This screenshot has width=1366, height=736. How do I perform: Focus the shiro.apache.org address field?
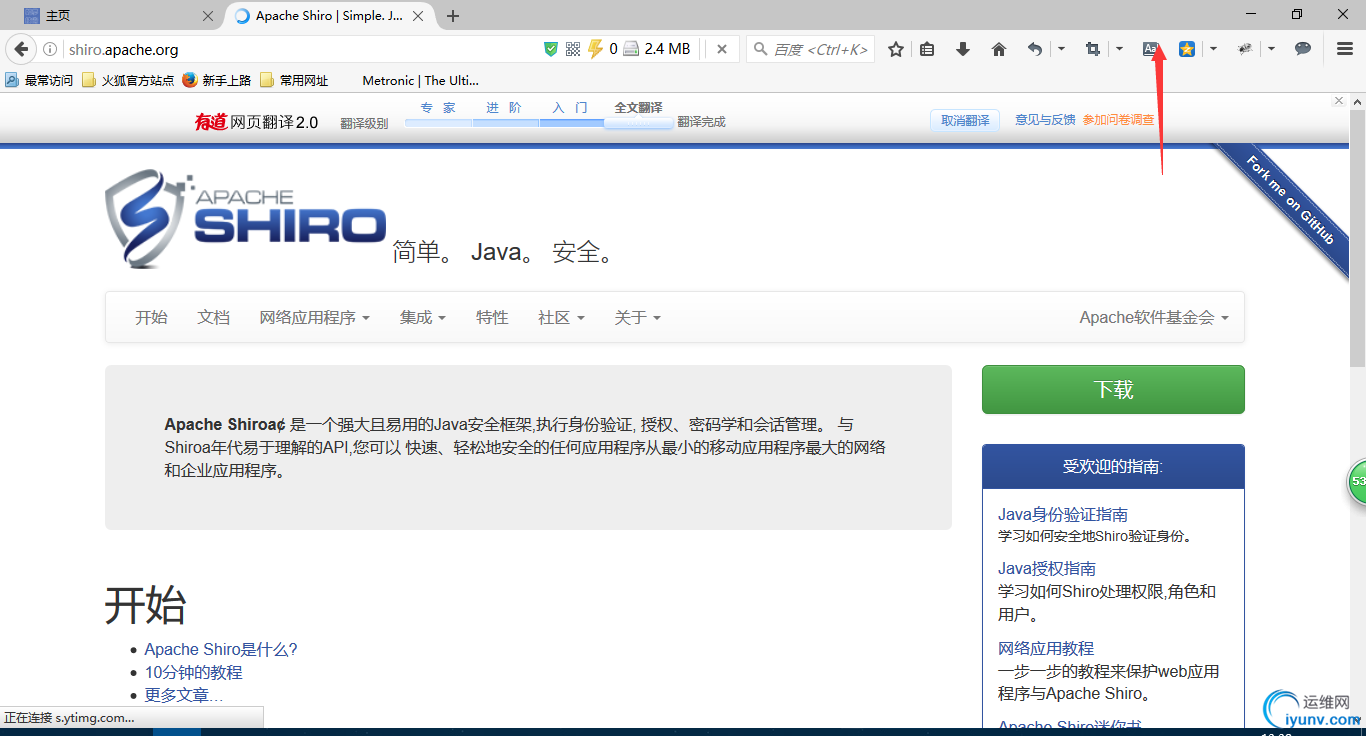coord(300,49)
